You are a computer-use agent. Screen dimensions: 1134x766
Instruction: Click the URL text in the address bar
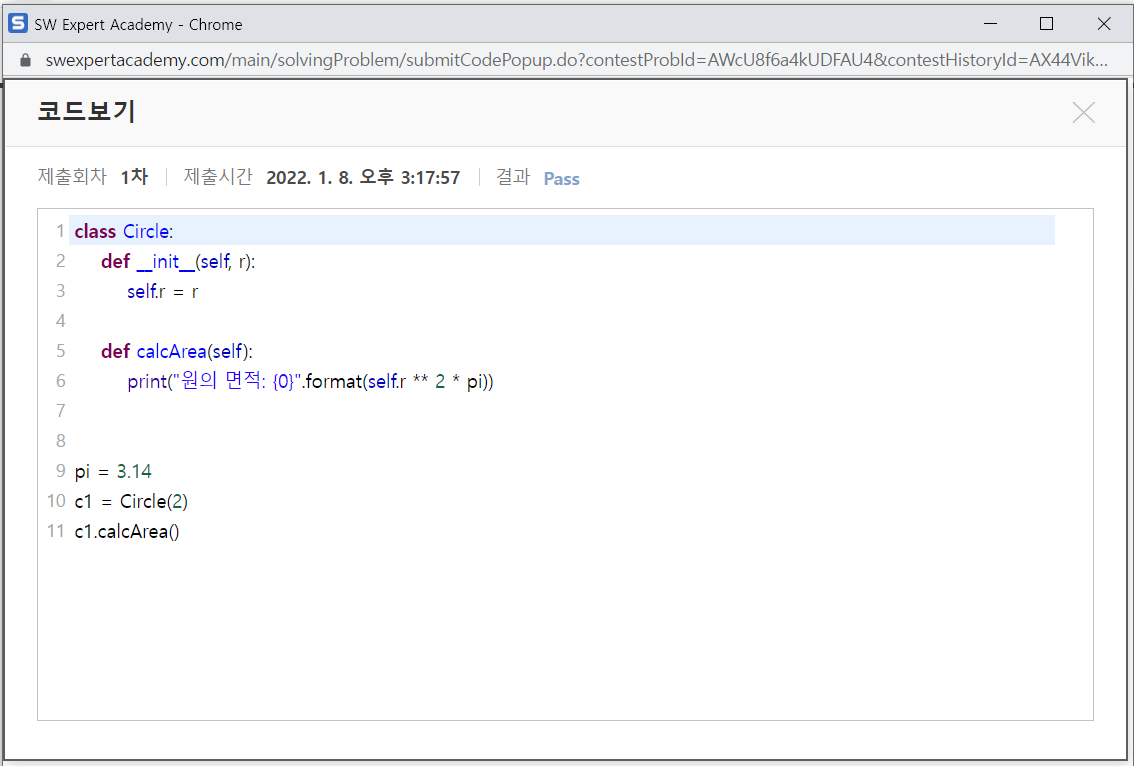tap(576, 60)
